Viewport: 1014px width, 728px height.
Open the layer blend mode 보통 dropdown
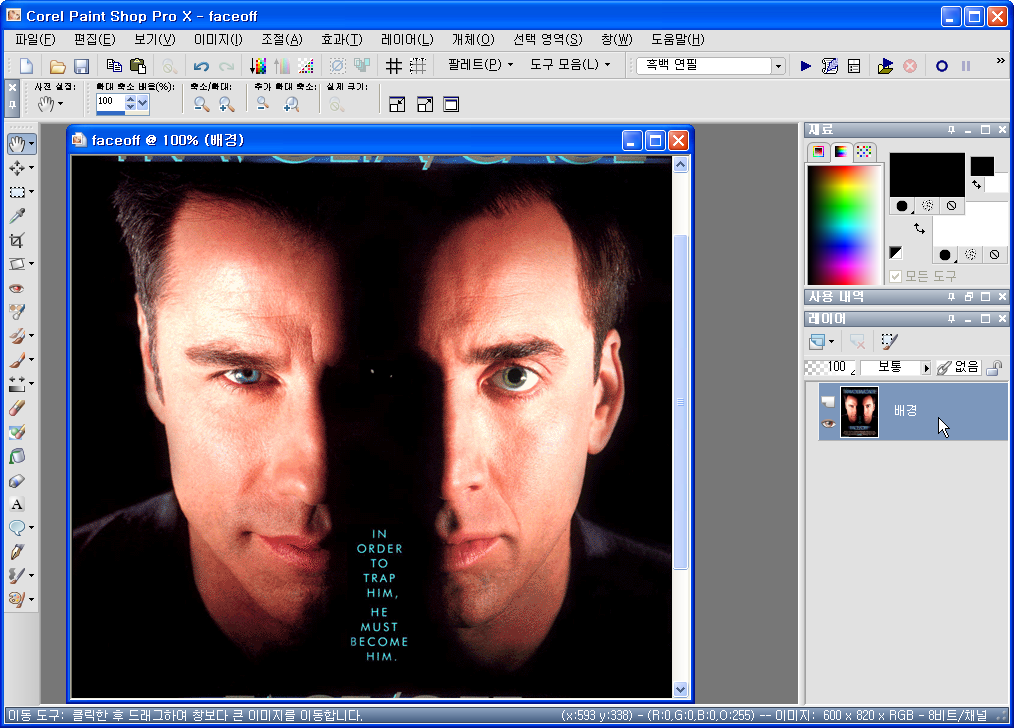tap(925, 368)
